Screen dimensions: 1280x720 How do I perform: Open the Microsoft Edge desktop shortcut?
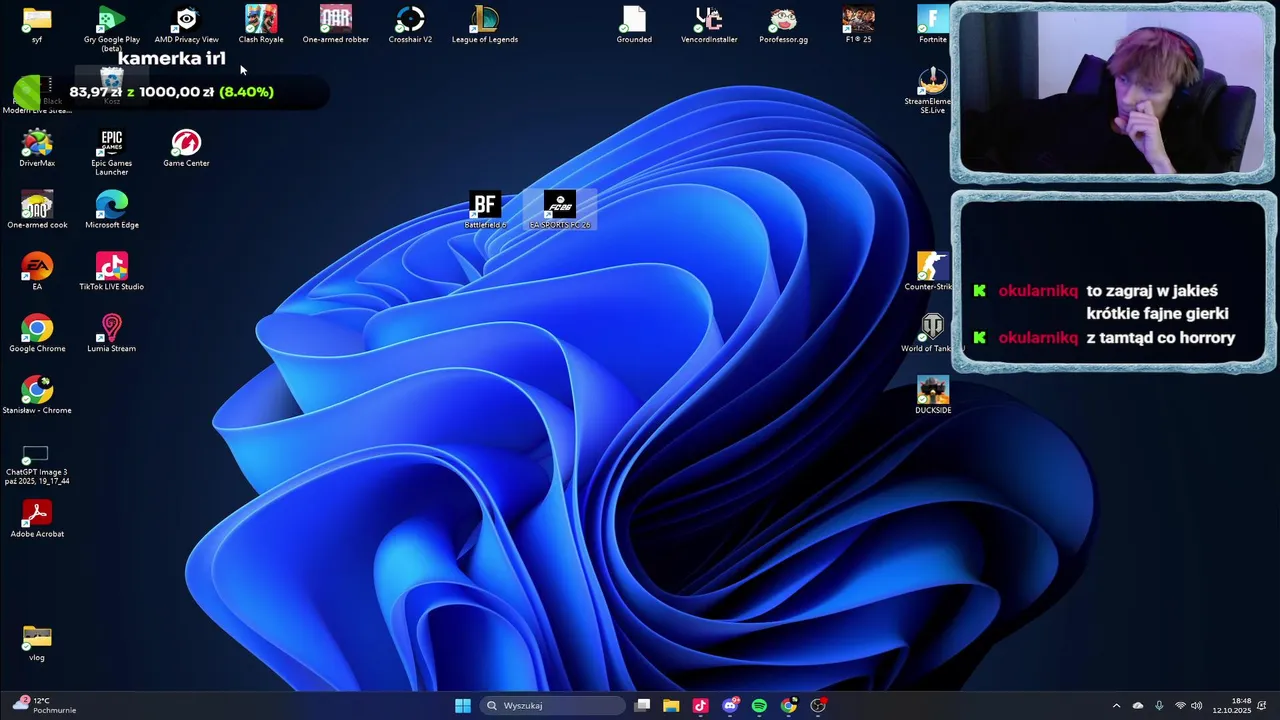point(111,210)
